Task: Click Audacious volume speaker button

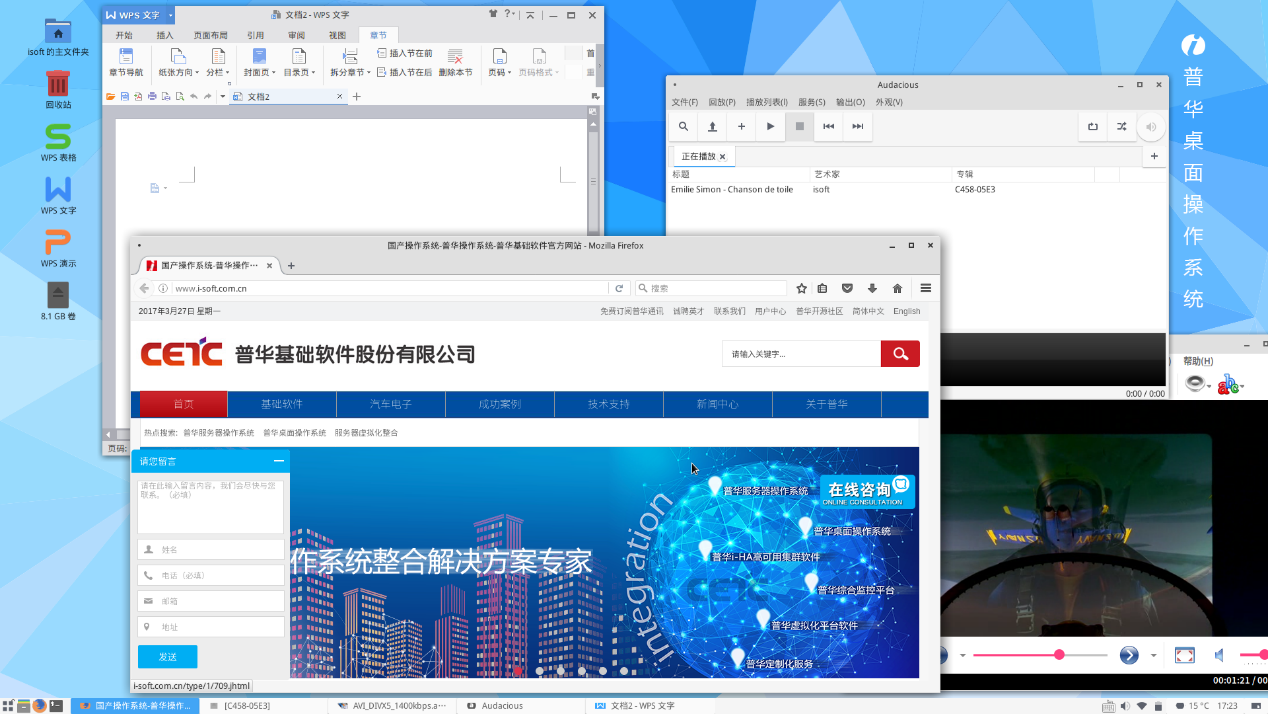Action: click(1151, 127)
